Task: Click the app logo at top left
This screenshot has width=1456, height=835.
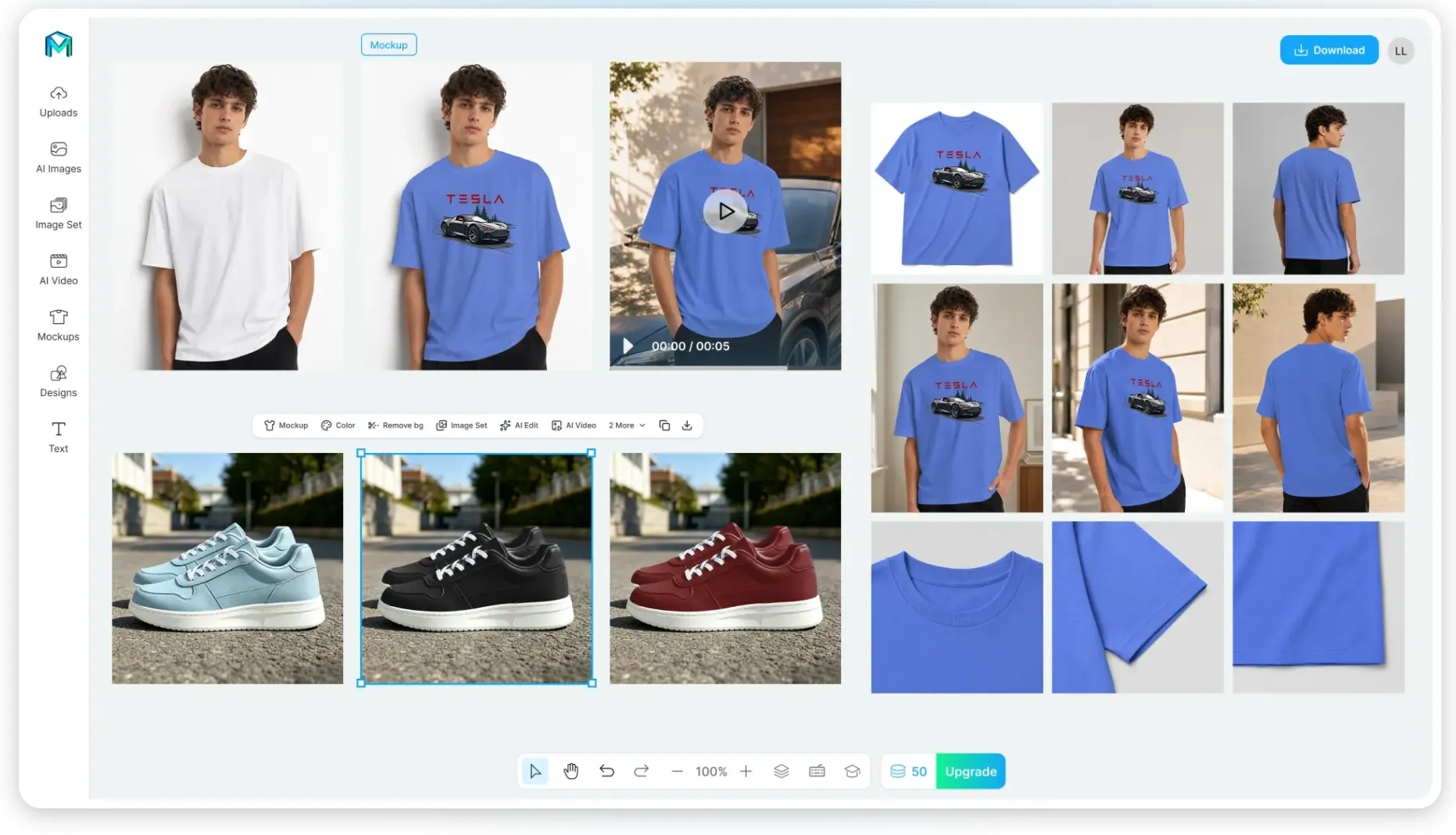Action: click(59, 45)
